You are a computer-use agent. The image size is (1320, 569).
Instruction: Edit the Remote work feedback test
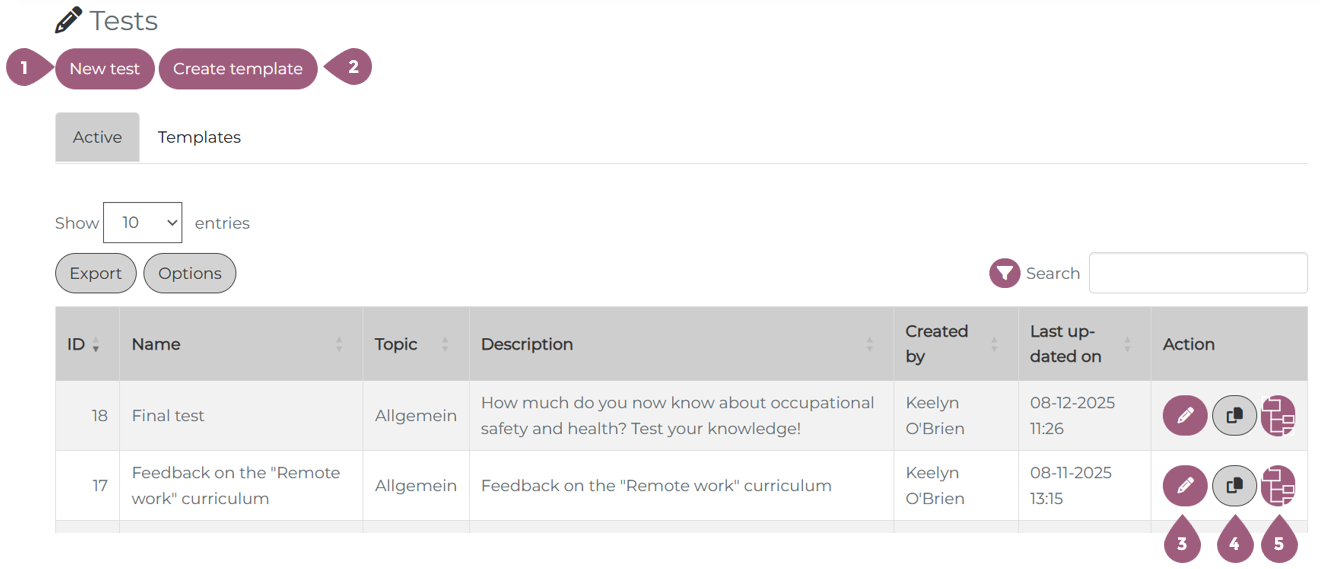click(x=1185, y=486)
